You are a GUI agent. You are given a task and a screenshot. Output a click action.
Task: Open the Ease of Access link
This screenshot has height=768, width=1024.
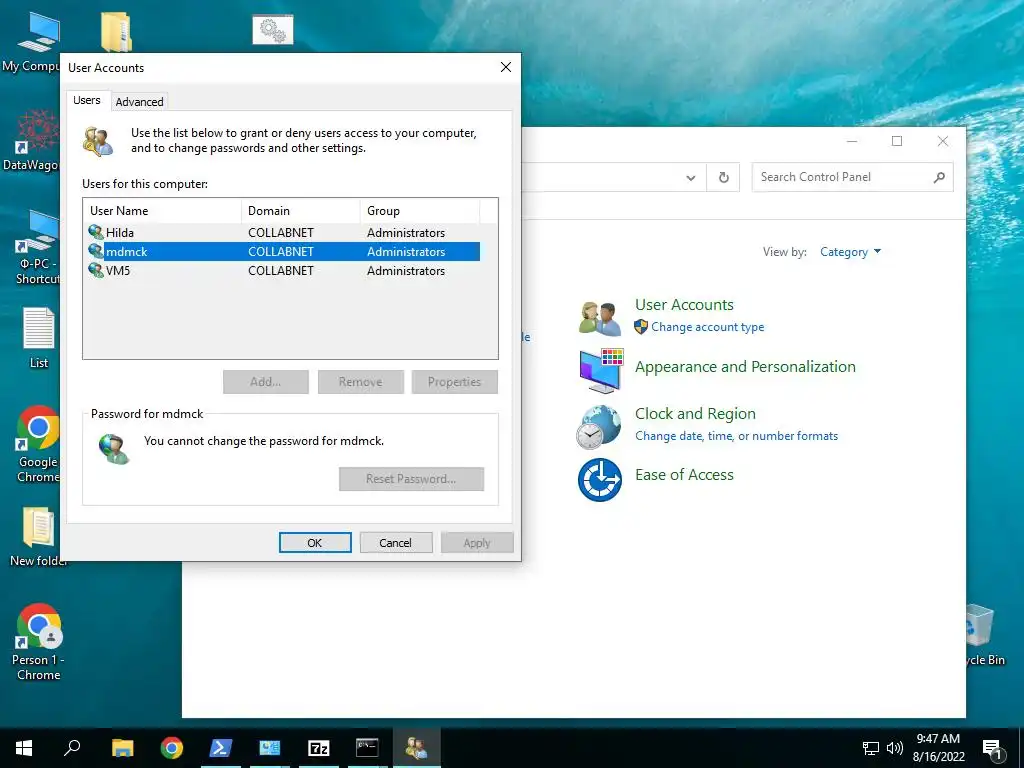(684, 475)
